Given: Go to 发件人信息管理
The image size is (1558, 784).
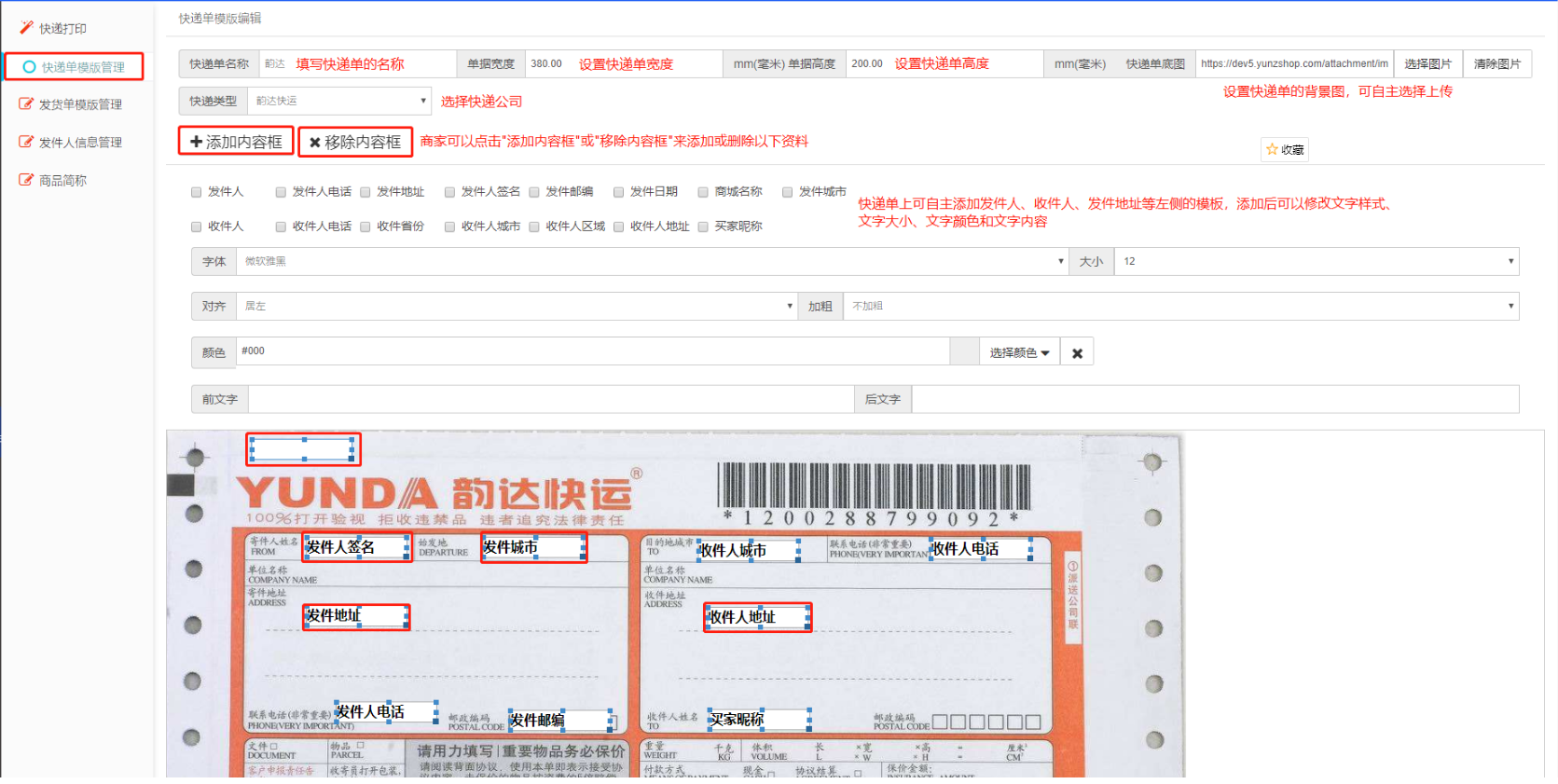Looking at the screenshot, I should coord(80,143).
